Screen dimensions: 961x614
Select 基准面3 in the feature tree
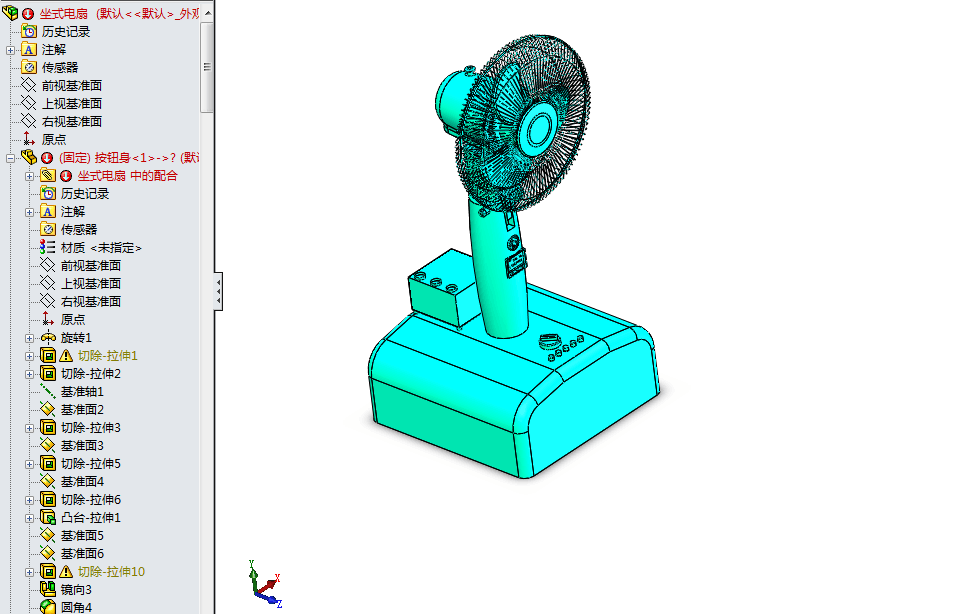[x=82, y=445]
